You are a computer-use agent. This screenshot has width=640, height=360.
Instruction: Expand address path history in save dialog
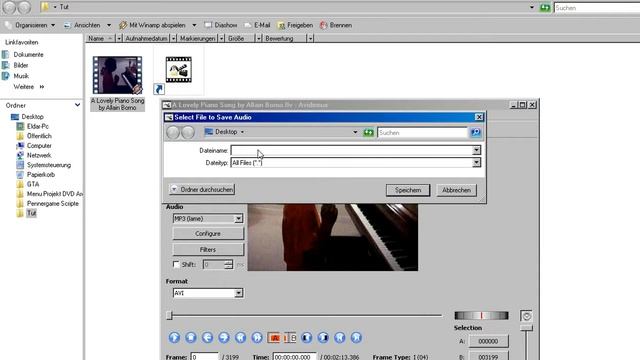(x=355, y=132)
